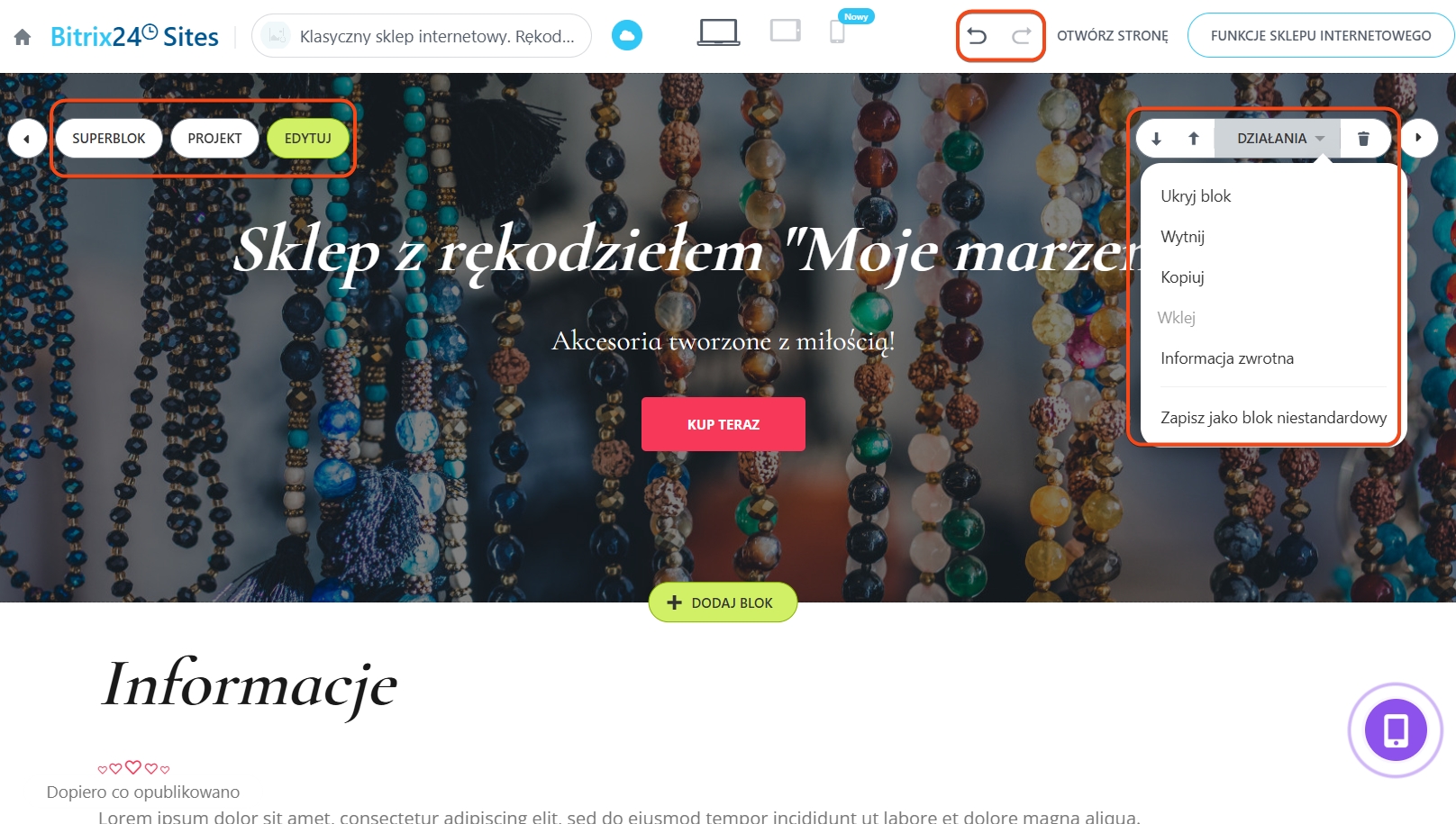Undo the last change
Image resolution: width=1456 pixels, height=824 pixels.
click(977, 36)
